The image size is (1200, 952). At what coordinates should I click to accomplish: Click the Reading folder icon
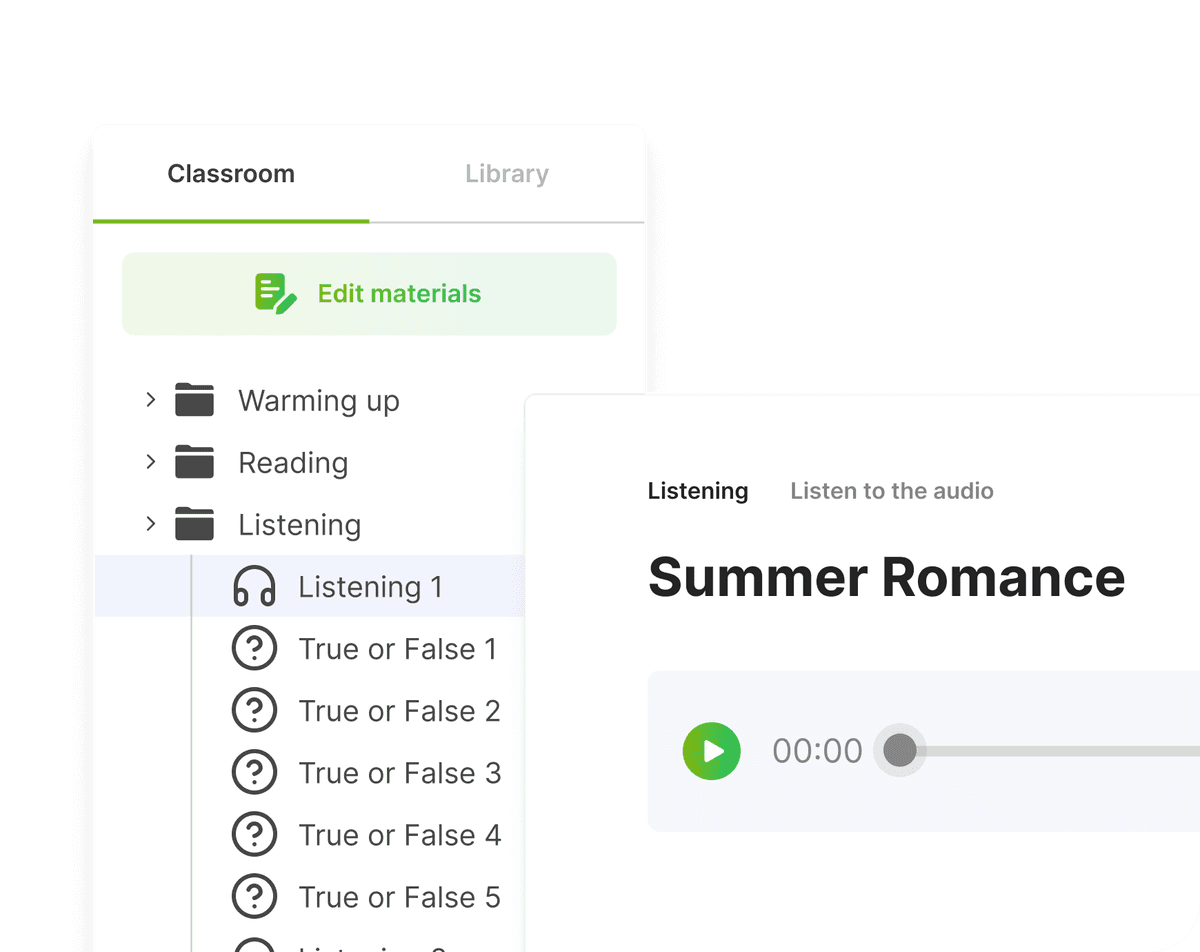(x=195, y=463)
